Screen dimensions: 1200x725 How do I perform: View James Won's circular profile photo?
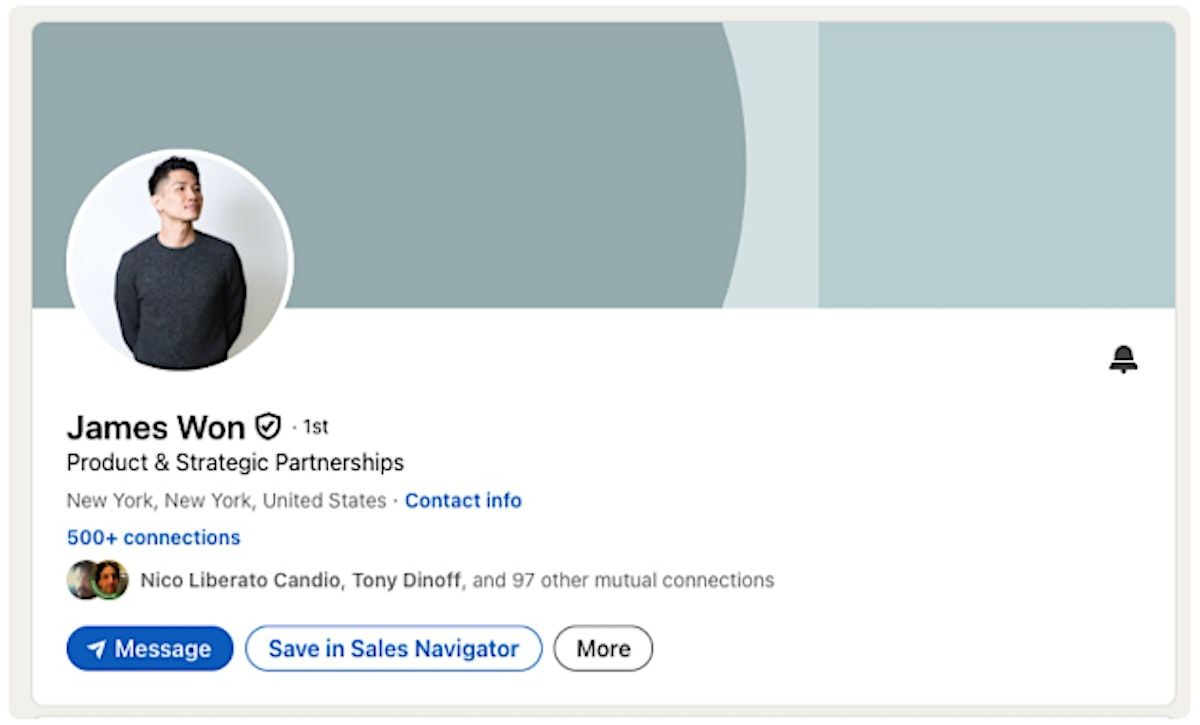[180, 262]
